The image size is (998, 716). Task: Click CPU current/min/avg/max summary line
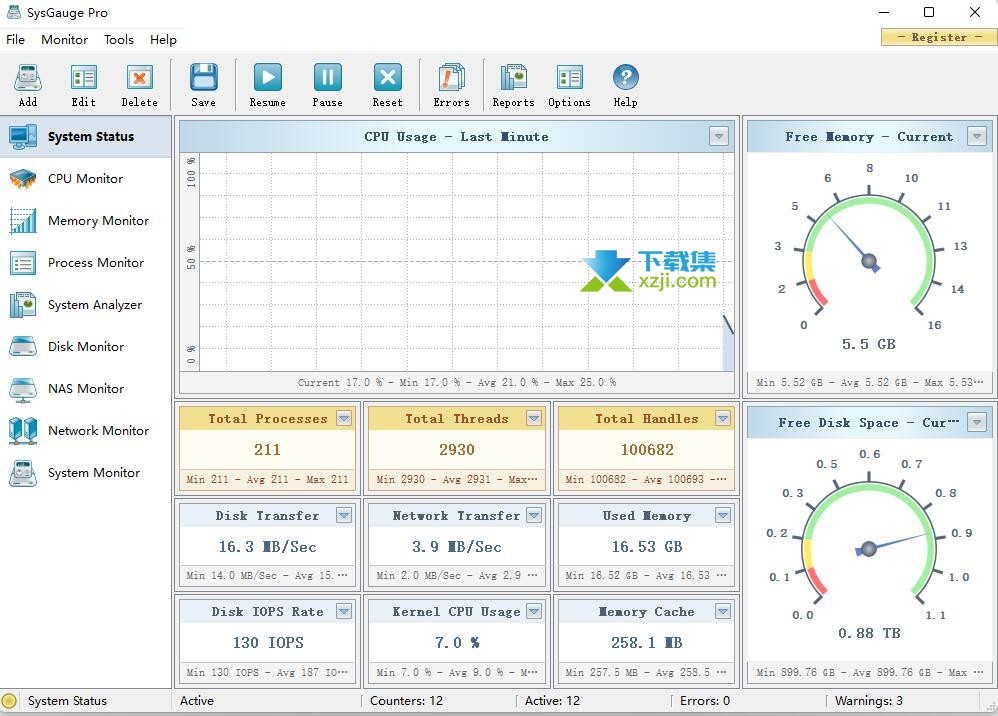[x=457, y=383]
